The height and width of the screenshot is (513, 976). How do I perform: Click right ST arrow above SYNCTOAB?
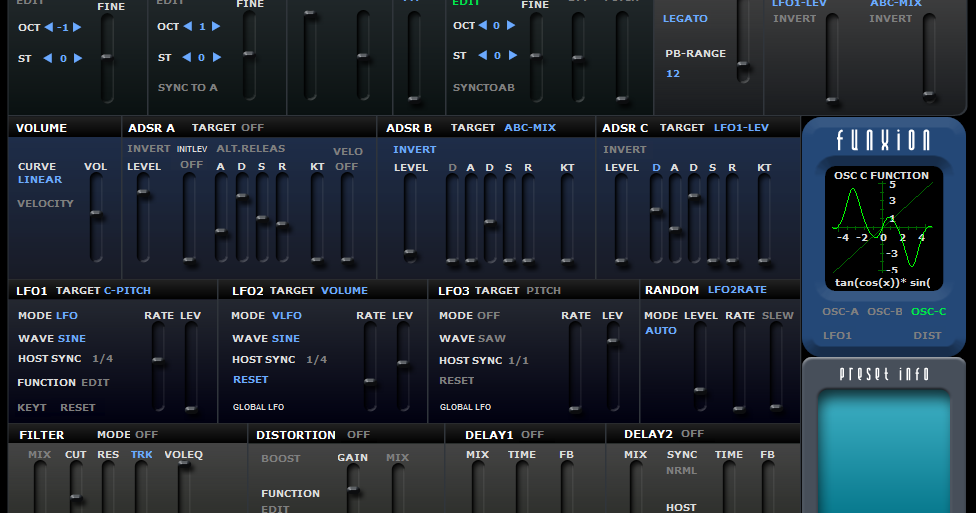click(x=513, y=55)
